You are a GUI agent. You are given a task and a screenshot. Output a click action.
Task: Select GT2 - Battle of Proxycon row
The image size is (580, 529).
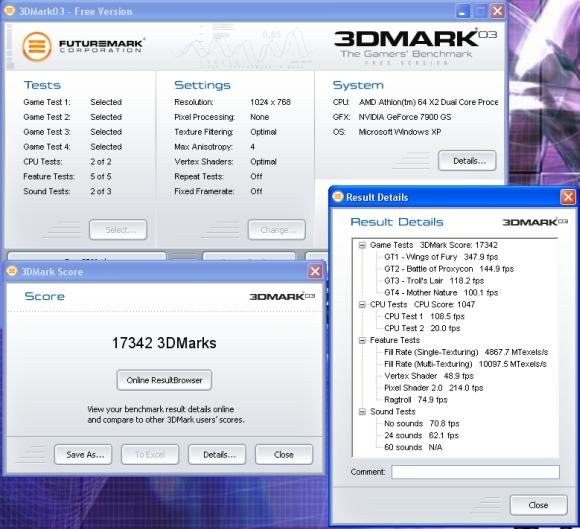pyautogui.click(x=449, y=269)
